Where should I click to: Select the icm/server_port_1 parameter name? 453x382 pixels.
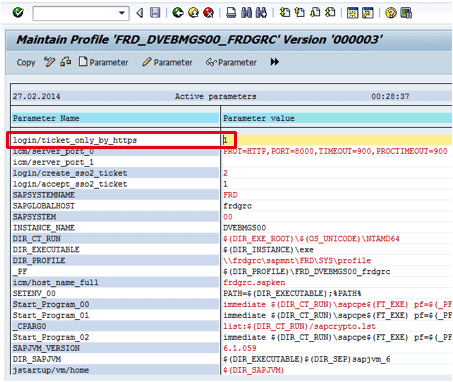pyautogui.click(x=53, y=162)
